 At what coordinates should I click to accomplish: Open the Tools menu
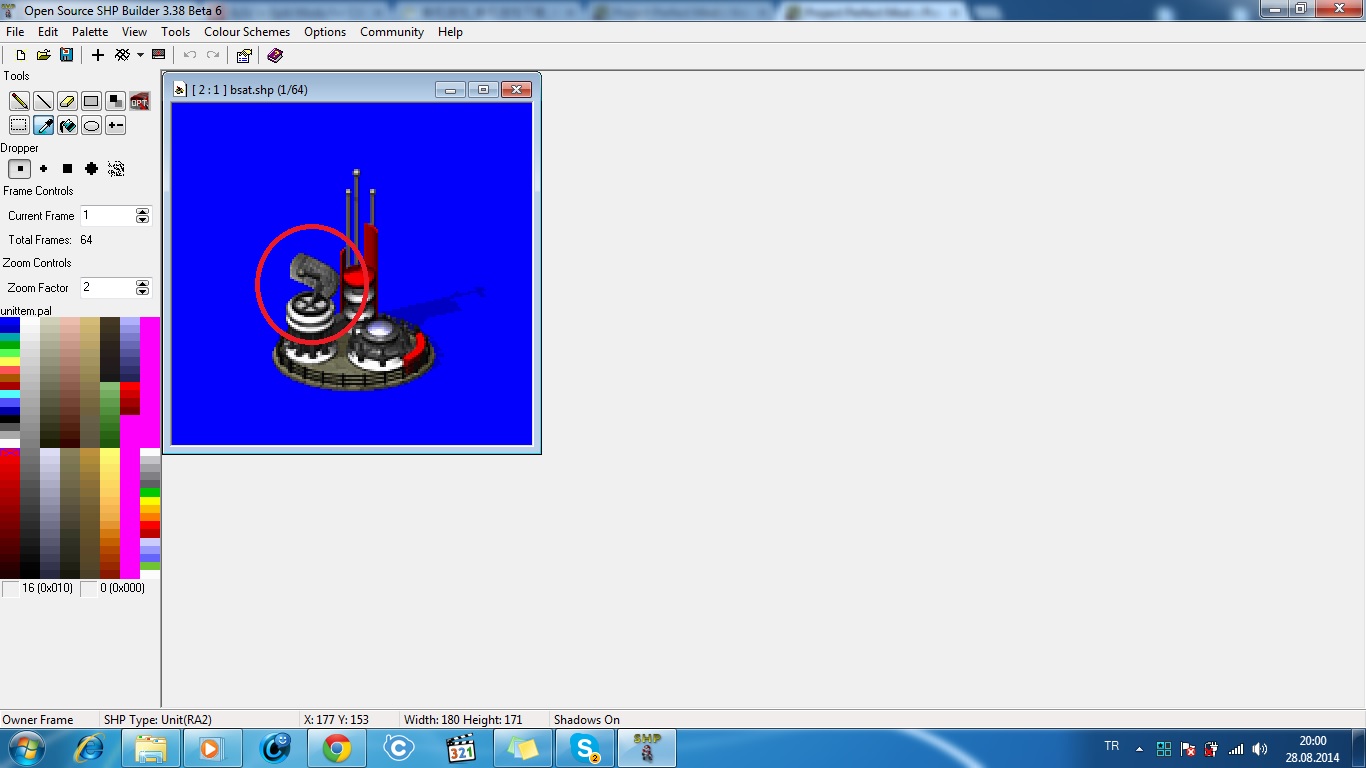175,32
